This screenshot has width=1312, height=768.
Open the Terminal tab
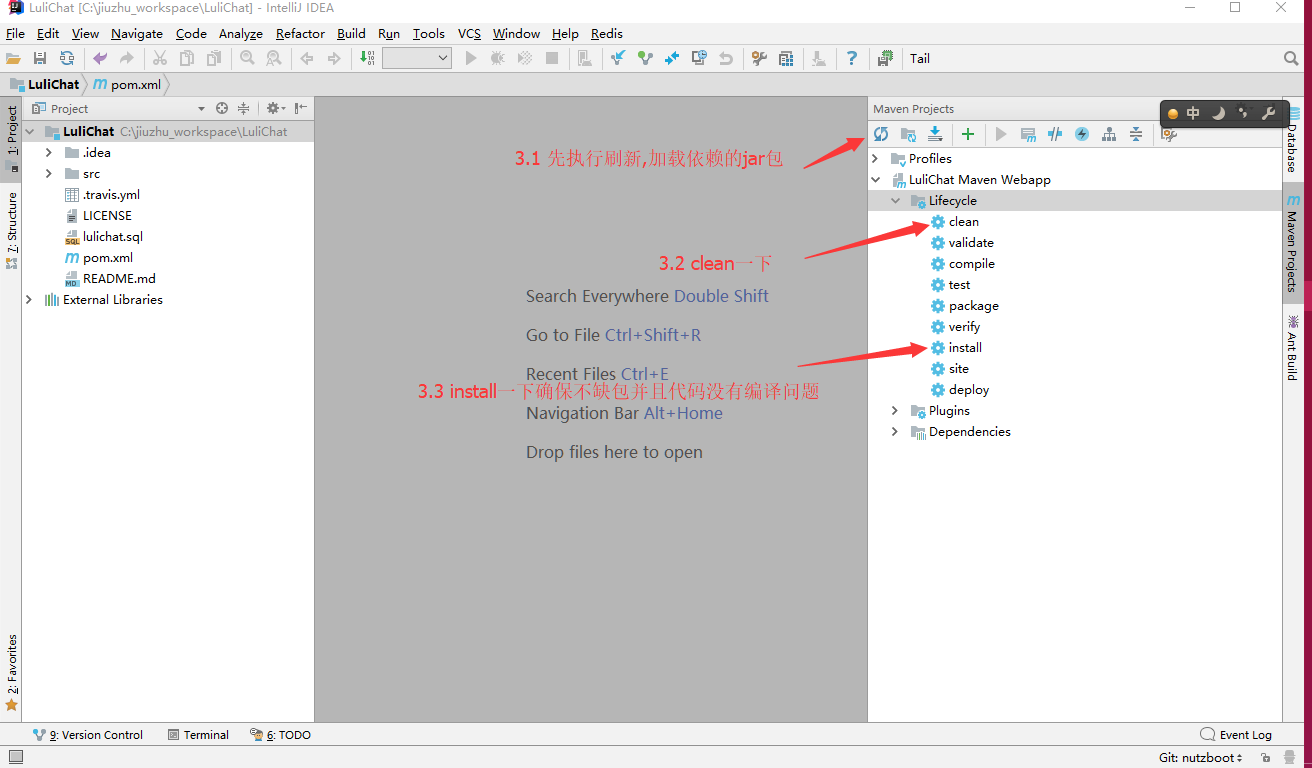tap(198, 735)
